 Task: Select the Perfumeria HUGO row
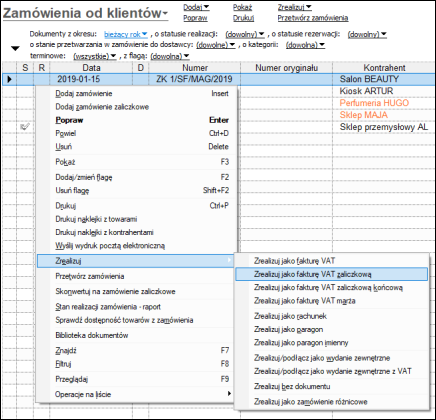click(374, 103)
